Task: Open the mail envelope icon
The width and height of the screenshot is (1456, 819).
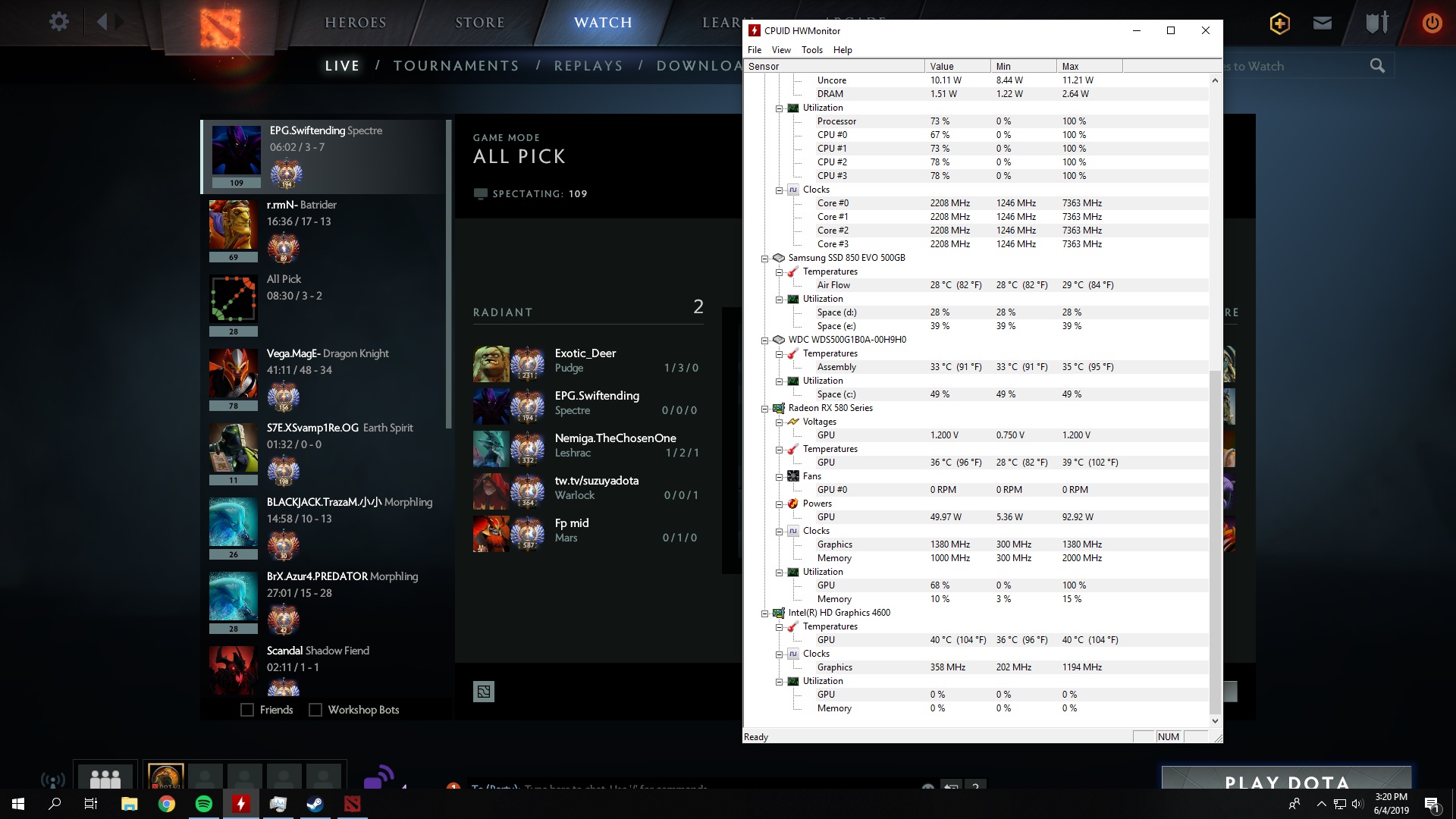Action: click(x=1323, y=23)
